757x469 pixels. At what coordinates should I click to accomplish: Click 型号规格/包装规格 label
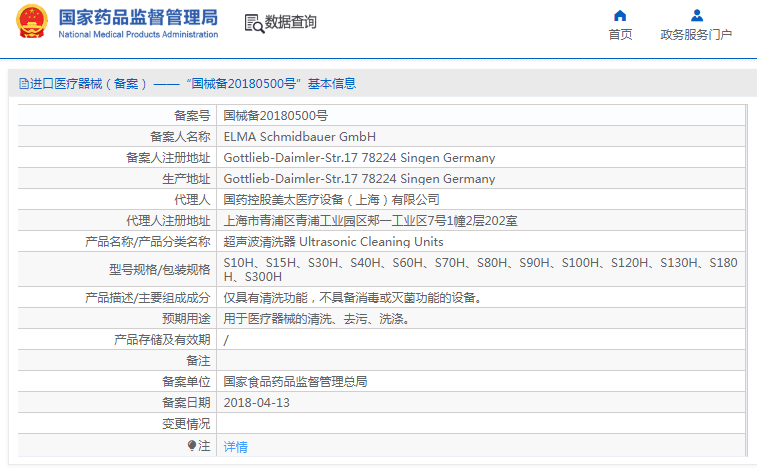160,270
